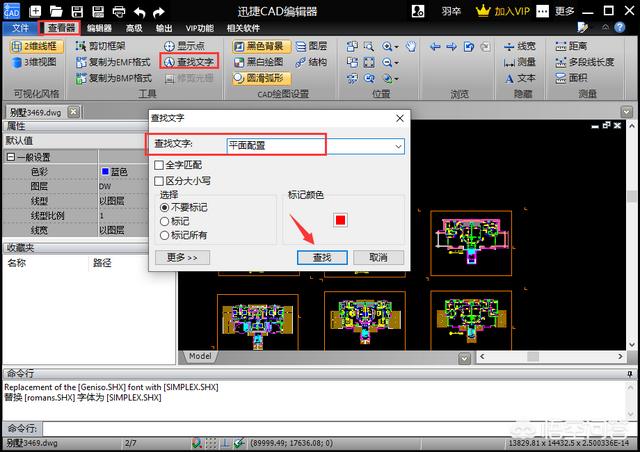This screenshot has width=640, height=452.
Task: Open the 图层 layers panel
Action: [311, 46]
